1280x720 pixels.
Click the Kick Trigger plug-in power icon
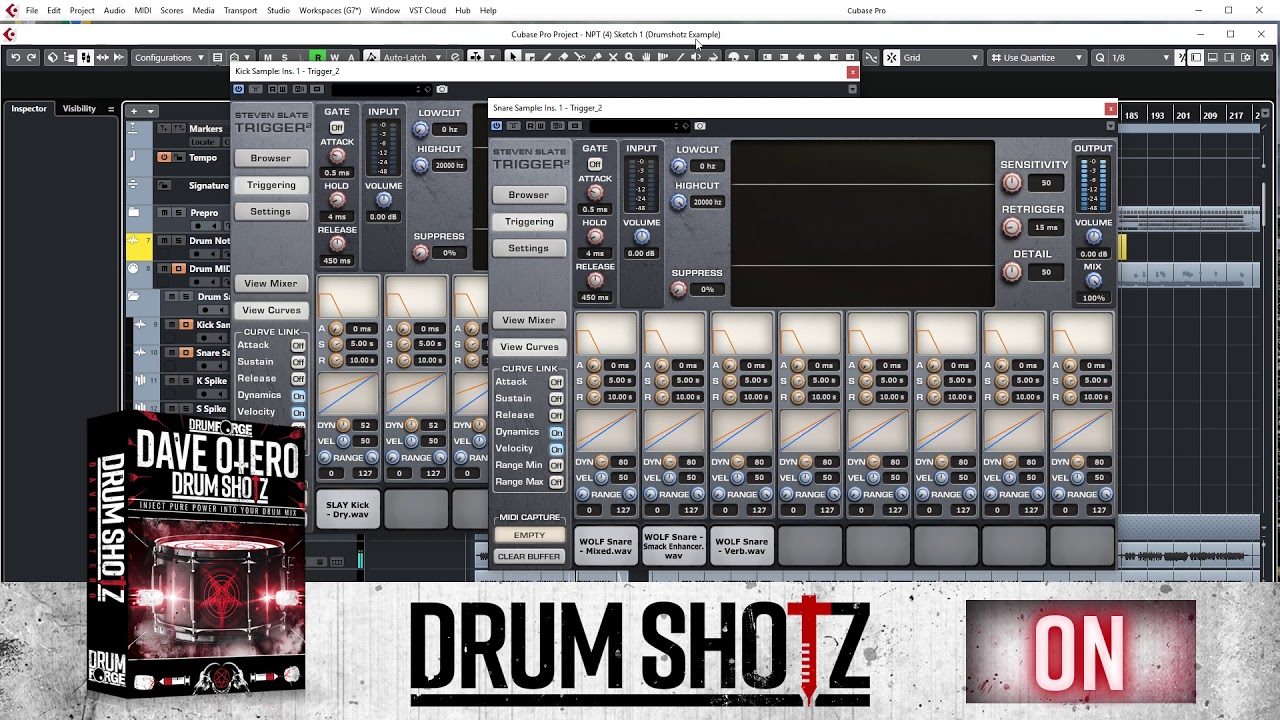[x=238, y=89]
